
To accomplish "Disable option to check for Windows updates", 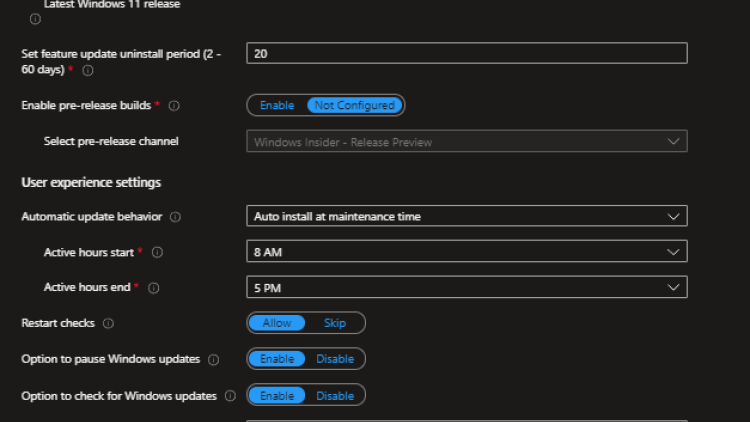I will pyautogui.click(x=335, y=396).
